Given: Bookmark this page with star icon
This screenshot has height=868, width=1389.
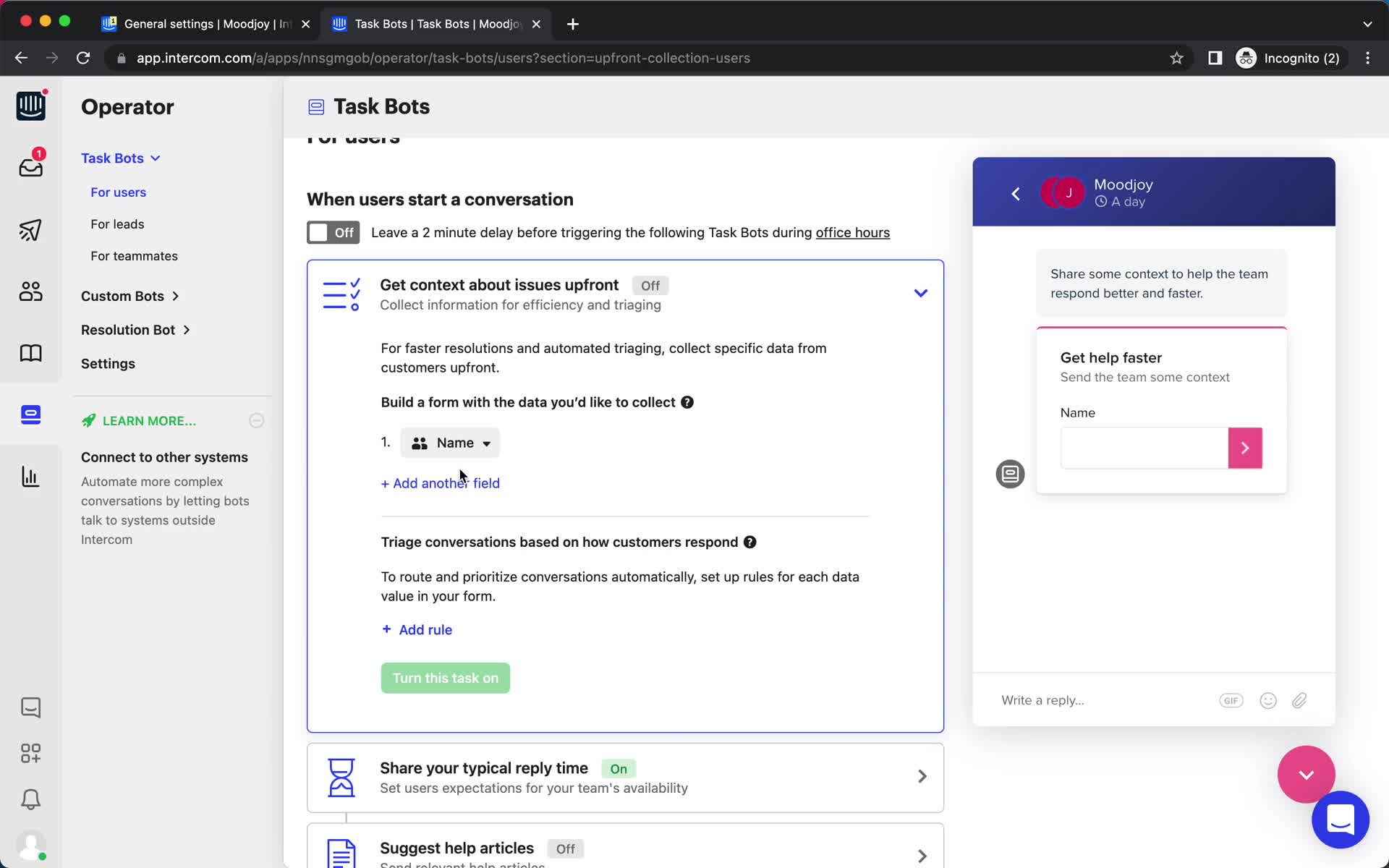Looking at the screenshot, I should click(x=1176, y=58).
